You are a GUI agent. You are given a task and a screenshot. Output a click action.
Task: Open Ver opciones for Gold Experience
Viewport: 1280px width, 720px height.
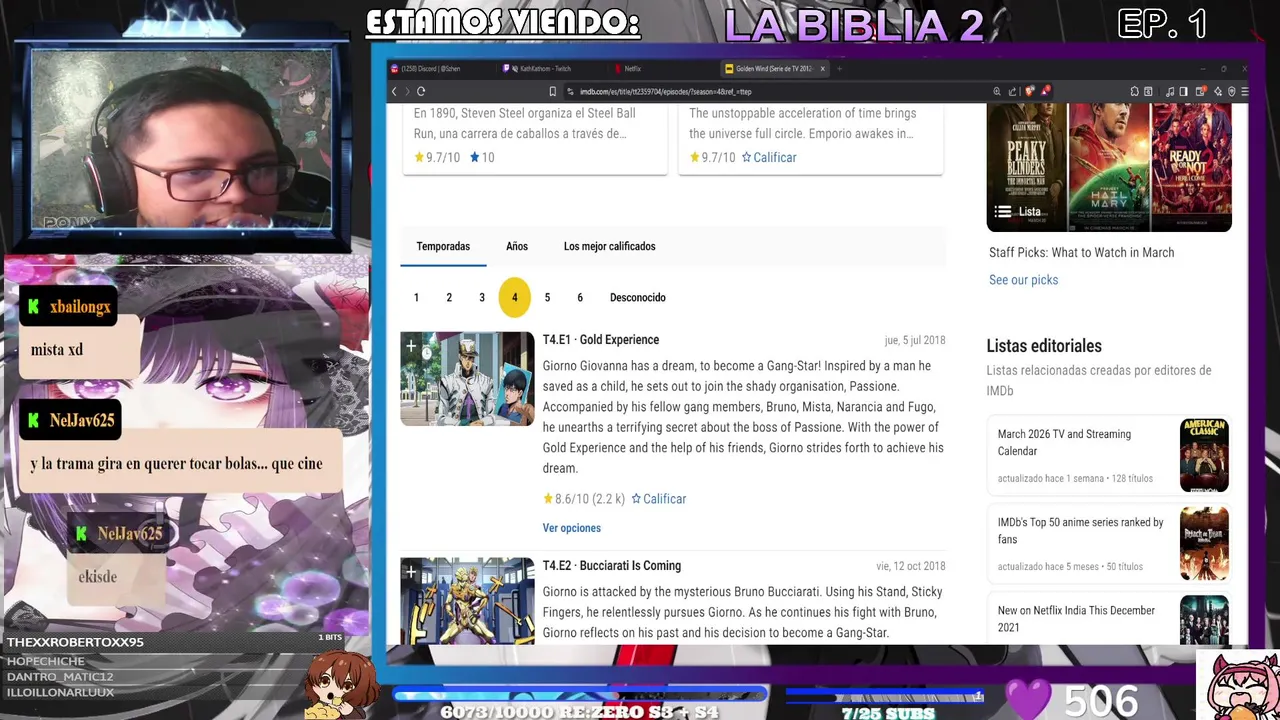pos(572,528)
